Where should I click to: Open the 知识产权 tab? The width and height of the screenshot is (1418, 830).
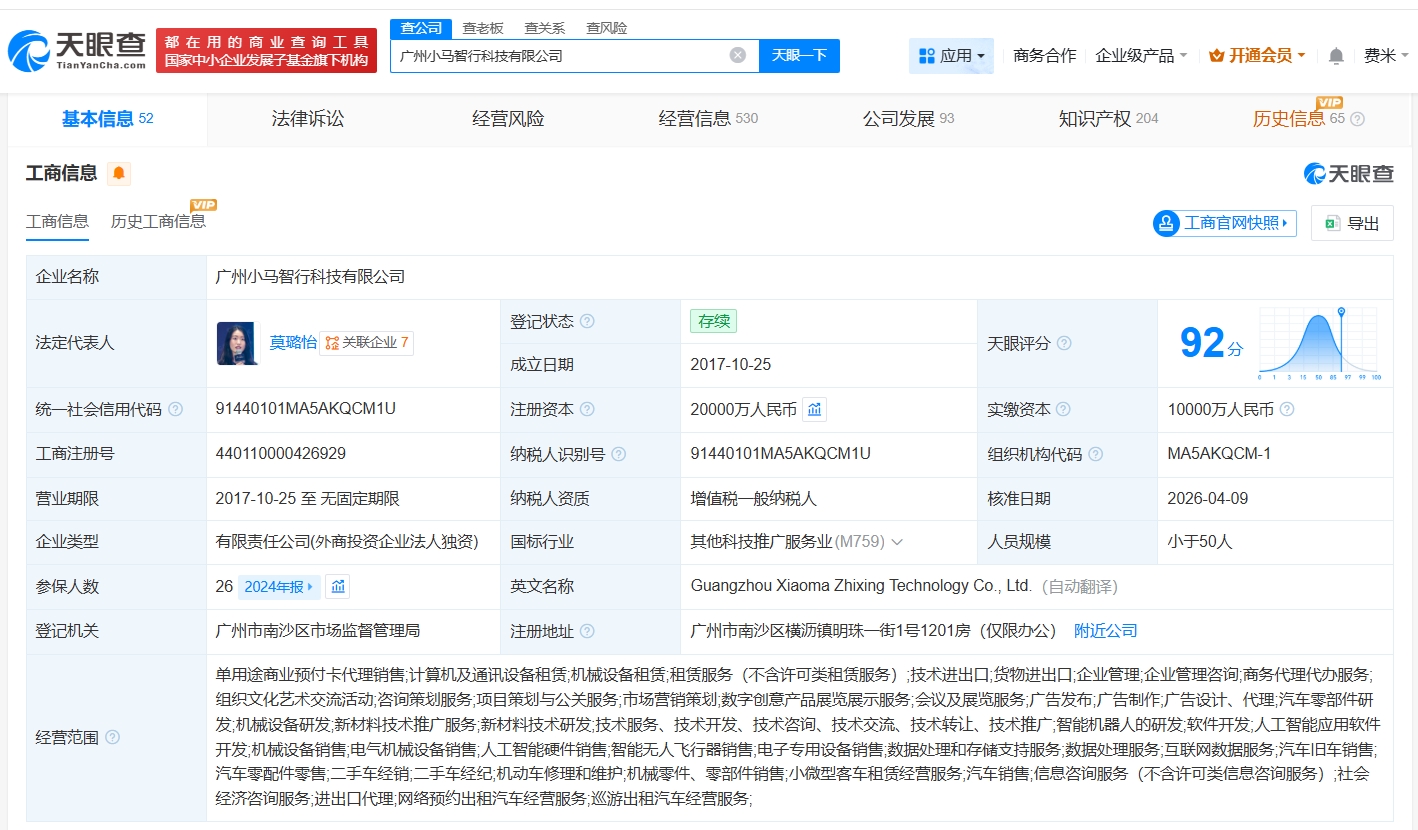1094,119
